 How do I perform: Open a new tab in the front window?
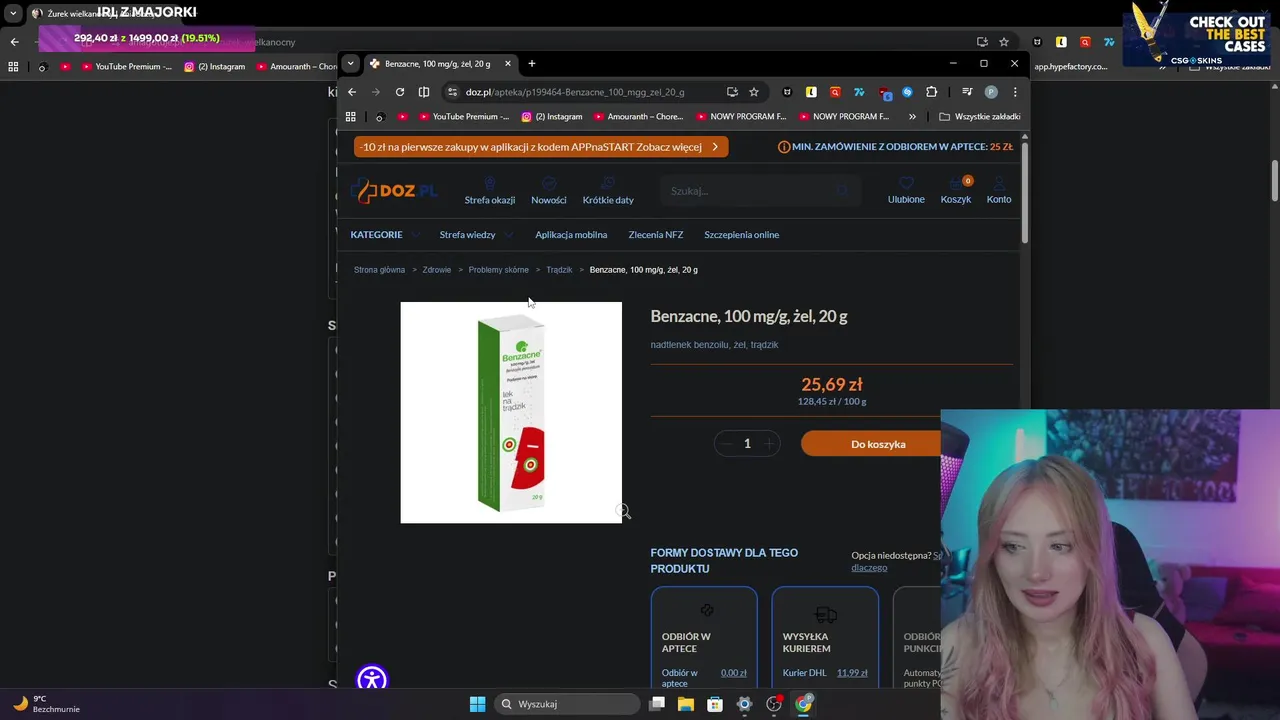pyautogui.click(x=532, y=64)
